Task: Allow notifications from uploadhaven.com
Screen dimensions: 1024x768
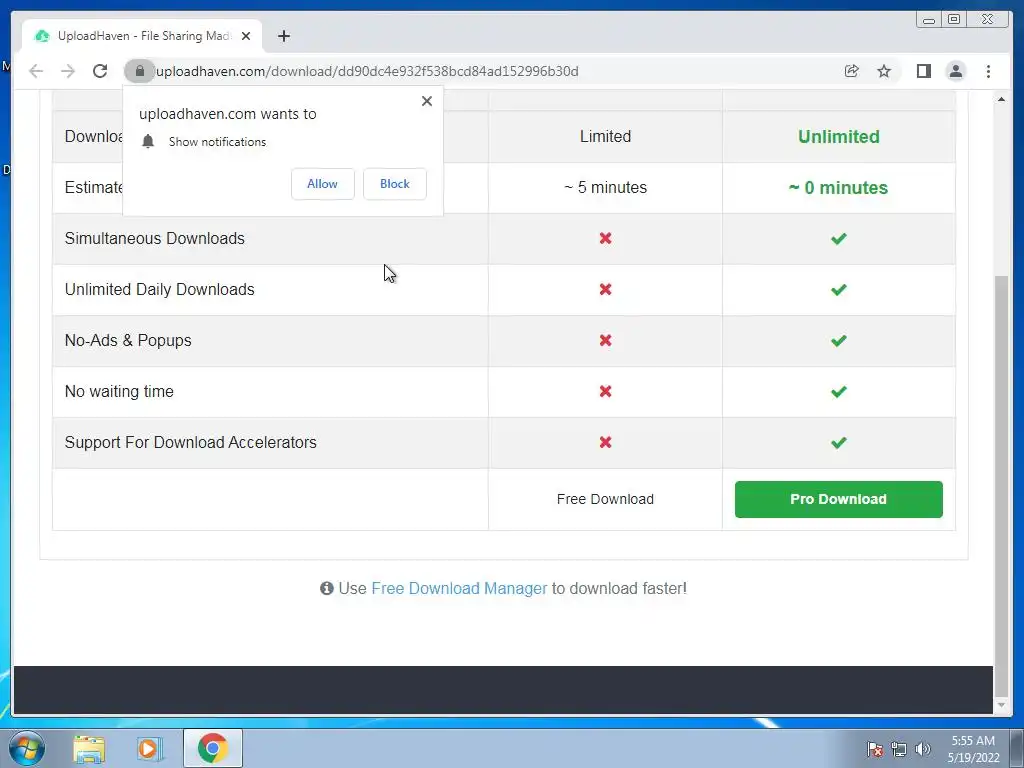Action: [323, 184]
